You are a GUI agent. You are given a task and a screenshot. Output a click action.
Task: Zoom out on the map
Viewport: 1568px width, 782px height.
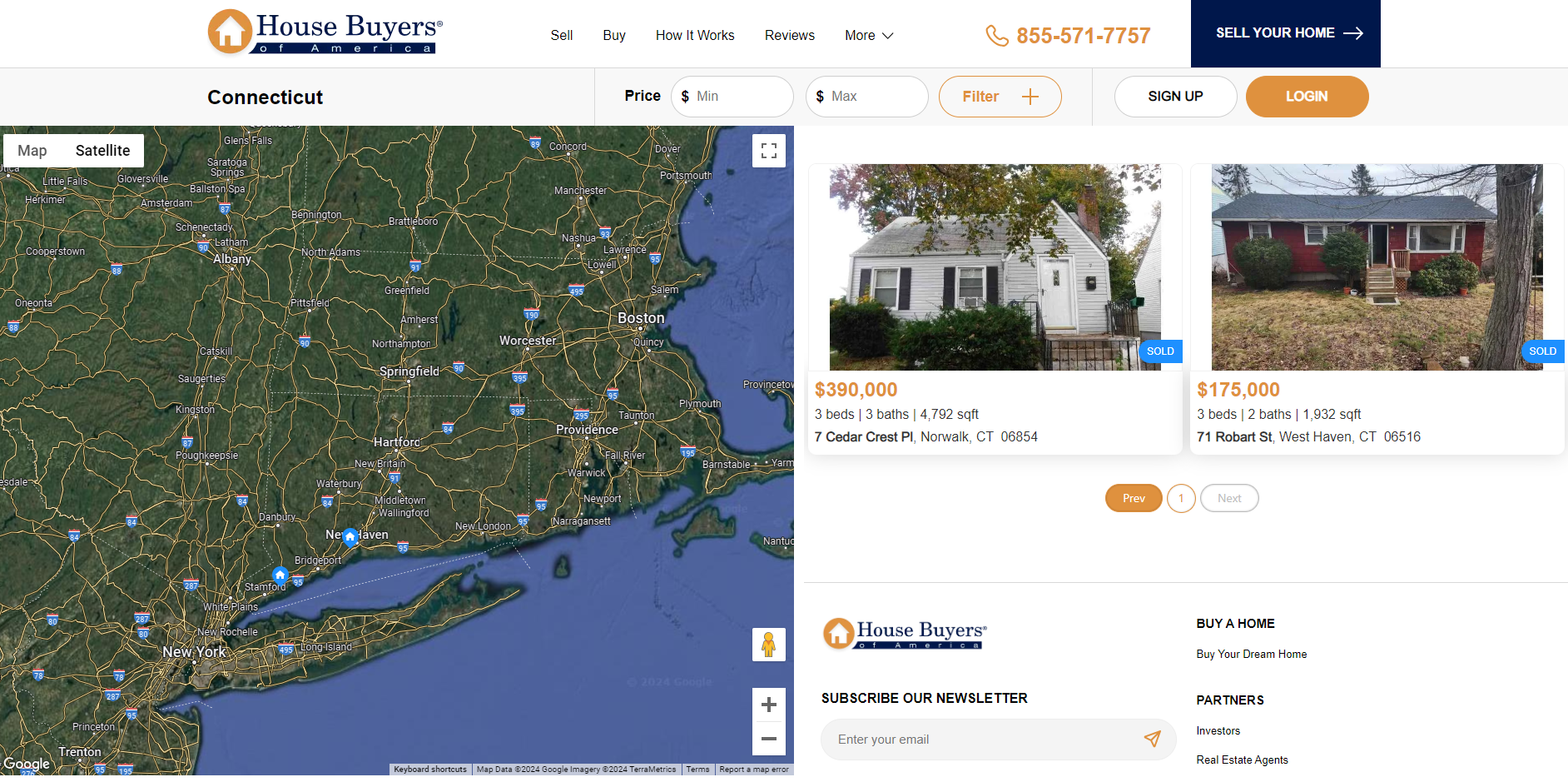768,739
